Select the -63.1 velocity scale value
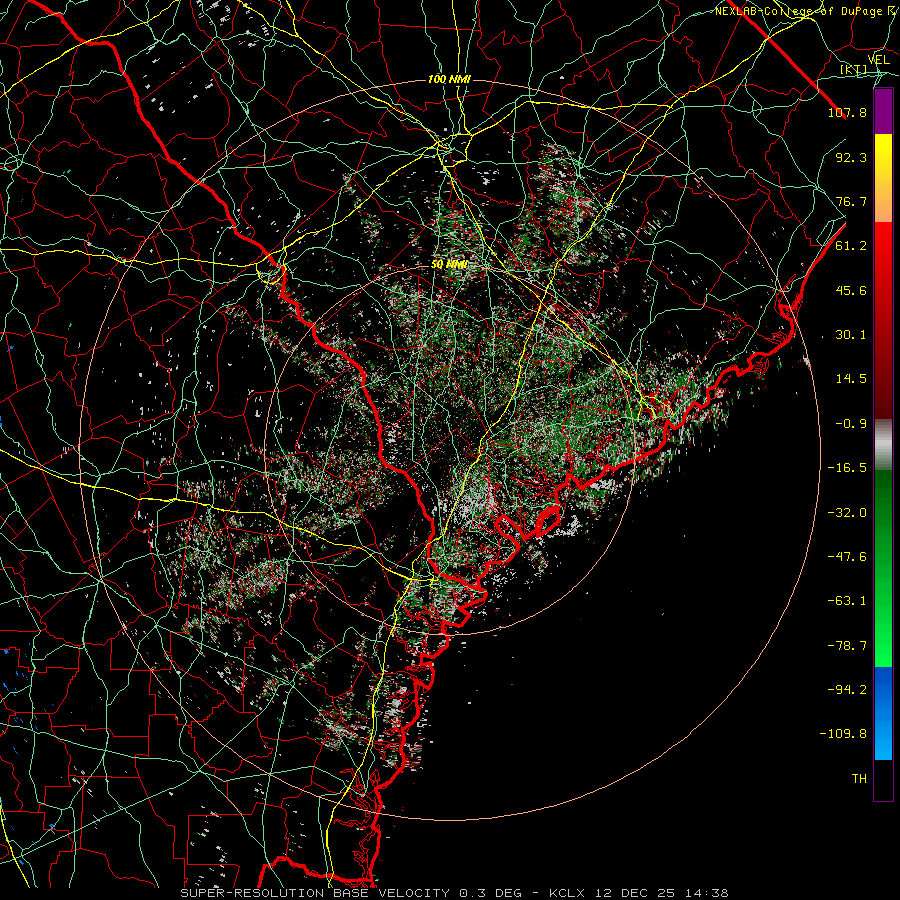The height and width of the screenshot is (900, 900). tap(847, 601)
